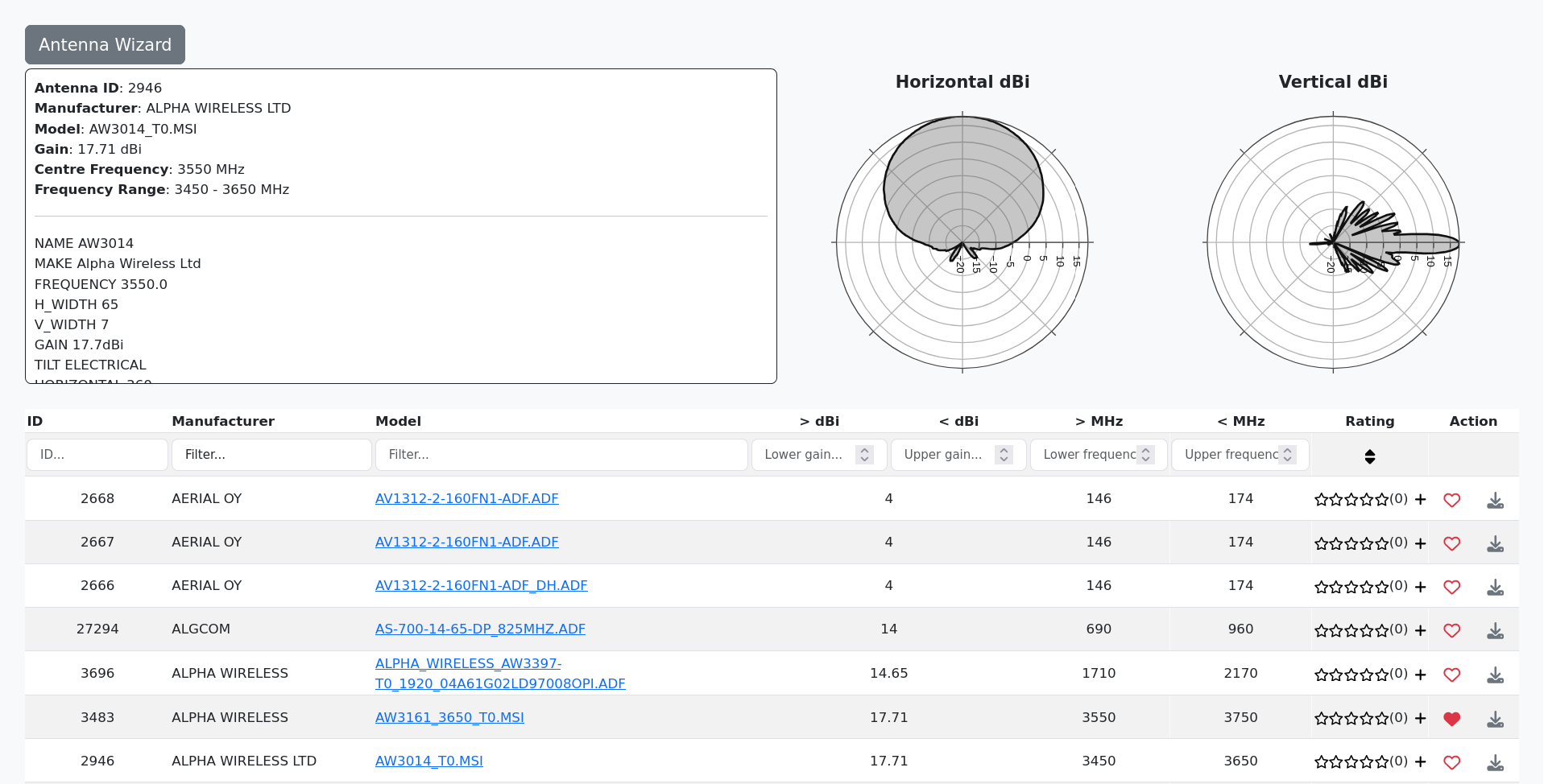
Task: Focus the ID filter field
Action: point(97,455)
